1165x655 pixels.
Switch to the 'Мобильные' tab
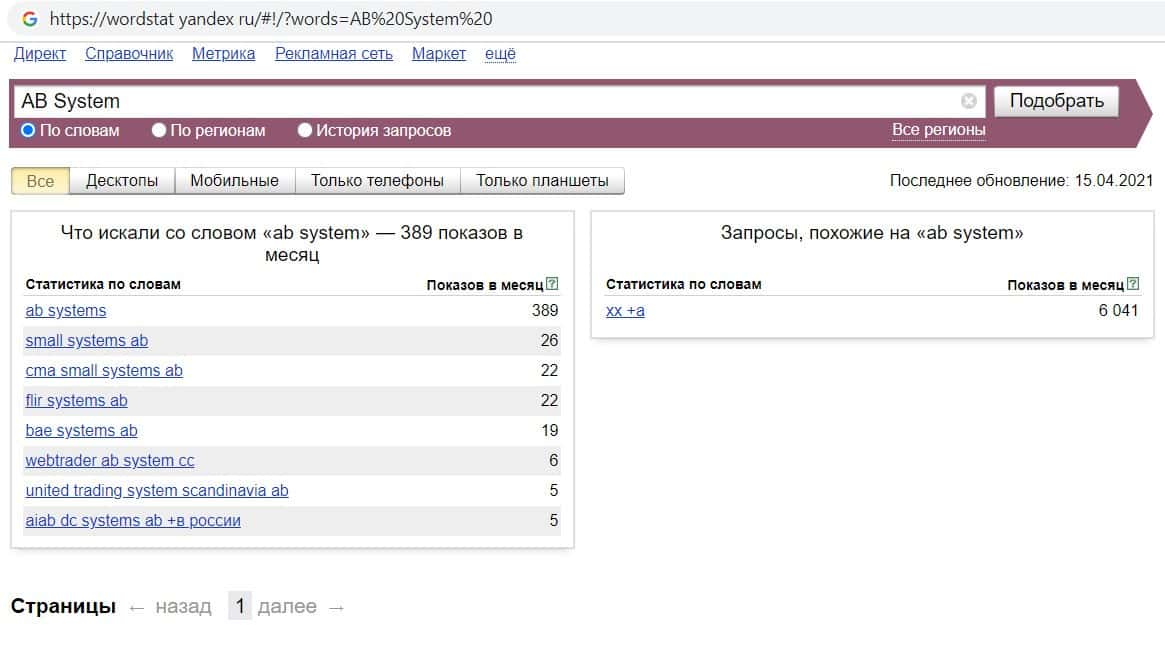(x=234, y=181)
